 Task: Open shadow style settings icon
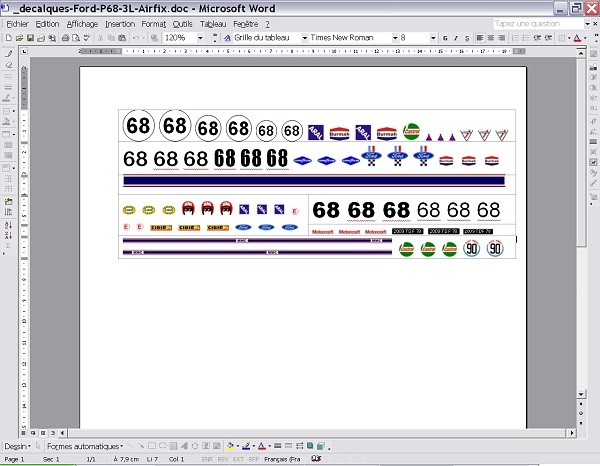pyautogui.click(x=310, y=446)
